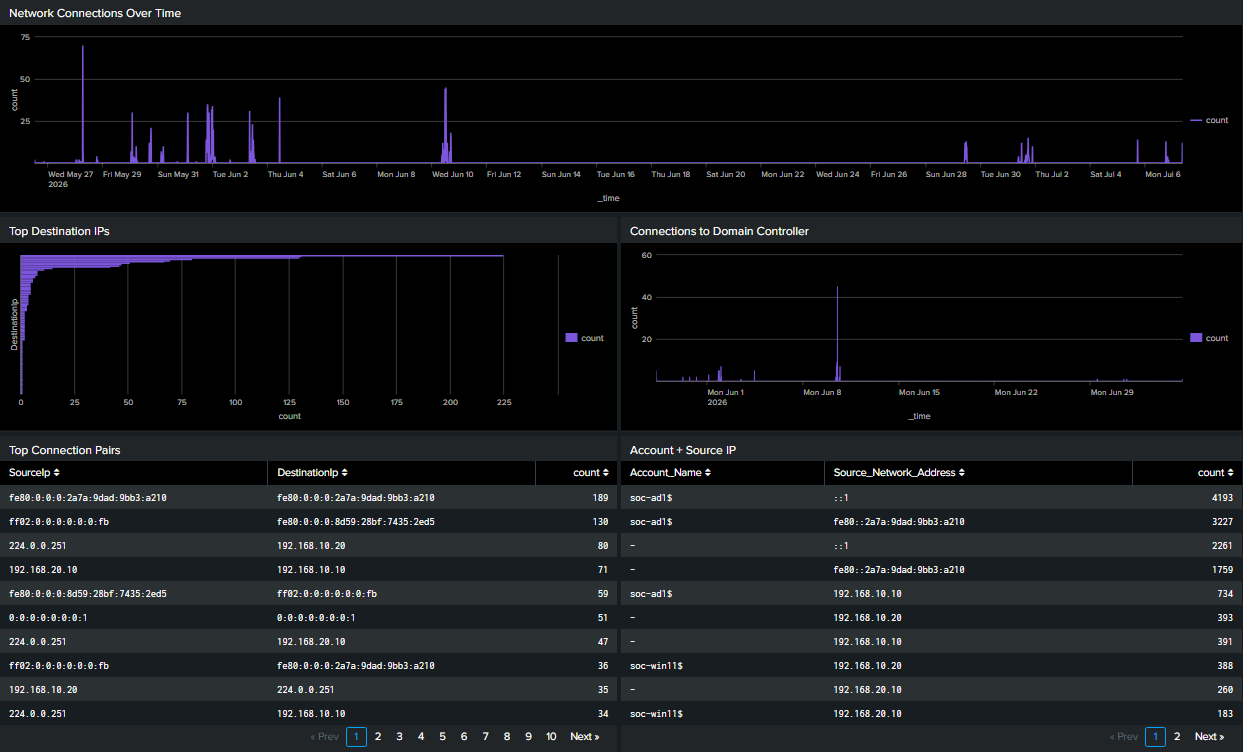Screen dimensions: 1243x752
Task: Sort by Account_Name column header
Action: [670, 472]
